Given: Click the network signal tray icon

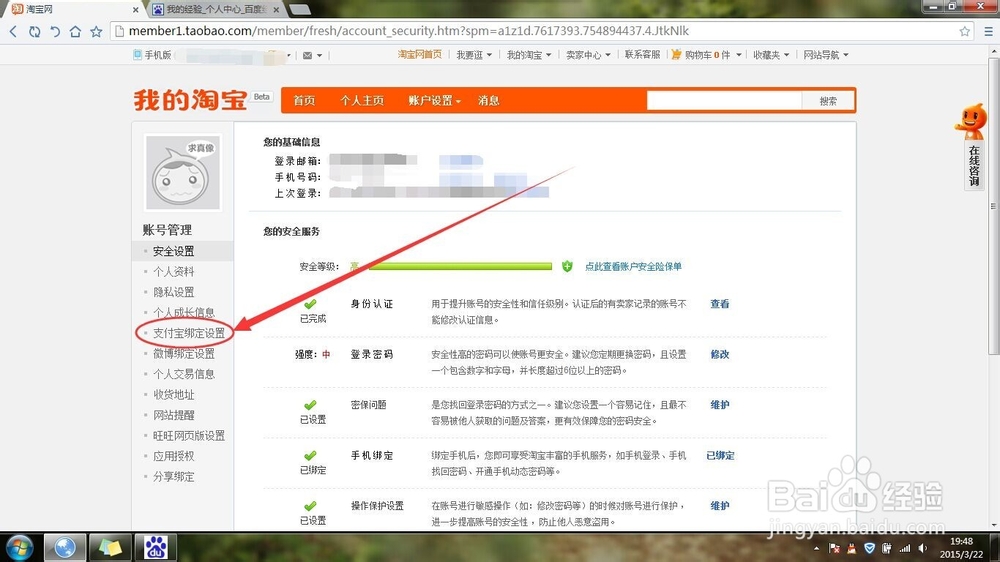Looking at the screenshot, I should [x=905, y=548].
